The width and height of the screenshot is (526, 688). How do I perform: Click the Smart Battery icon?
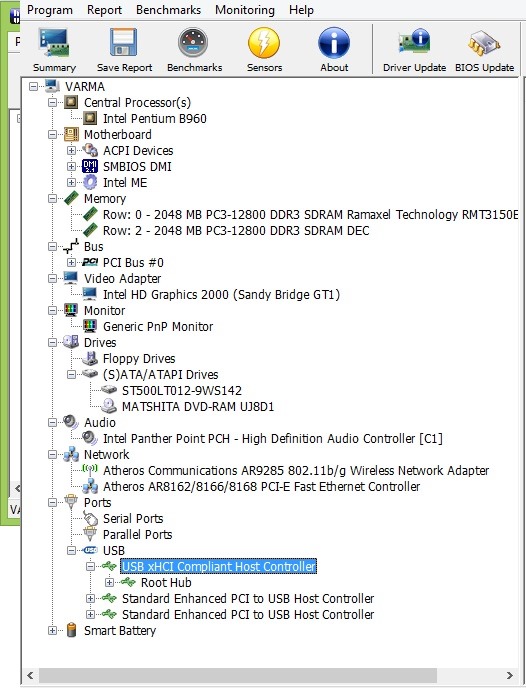click(x=71, y=631)
